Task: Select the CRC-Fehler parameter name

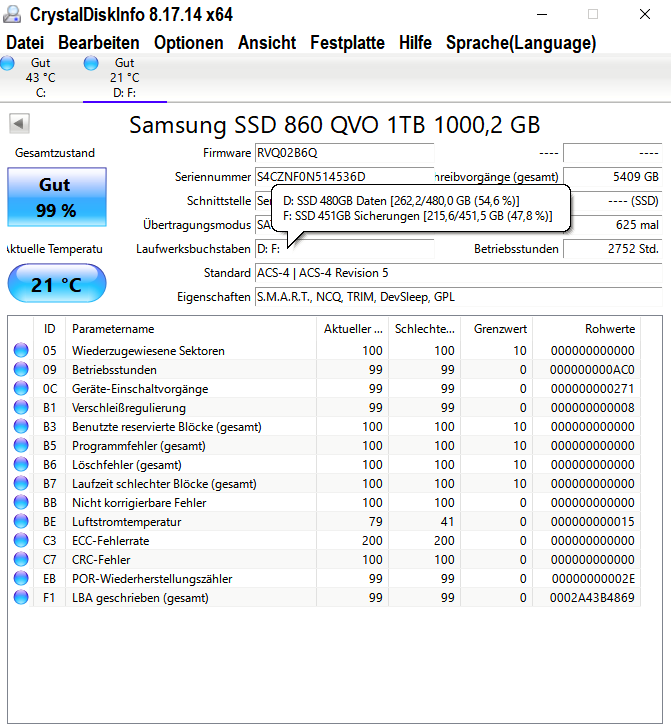Action: tap(101, 559)
